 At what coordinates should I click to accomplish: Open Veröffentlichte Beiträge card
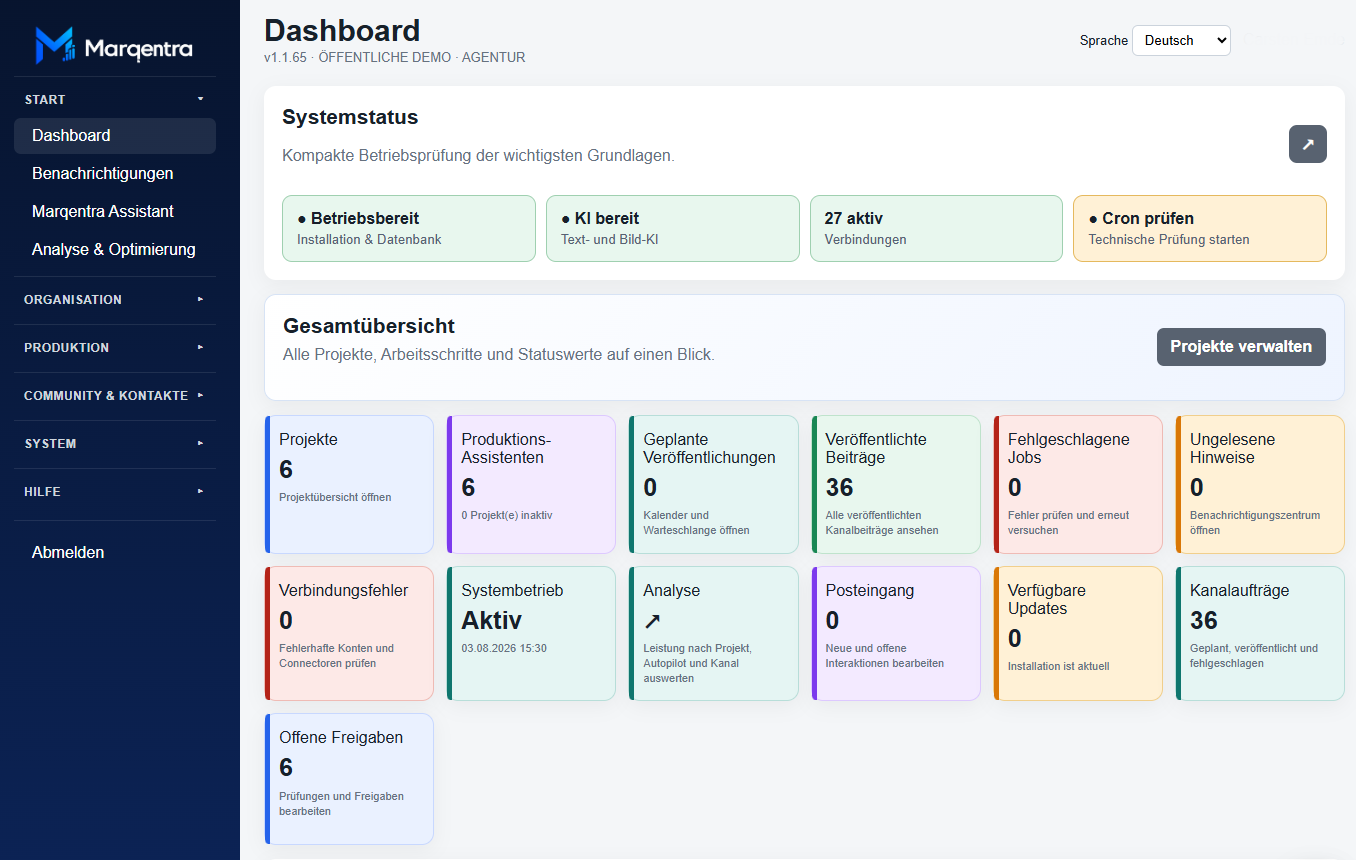tap(896, 484)
